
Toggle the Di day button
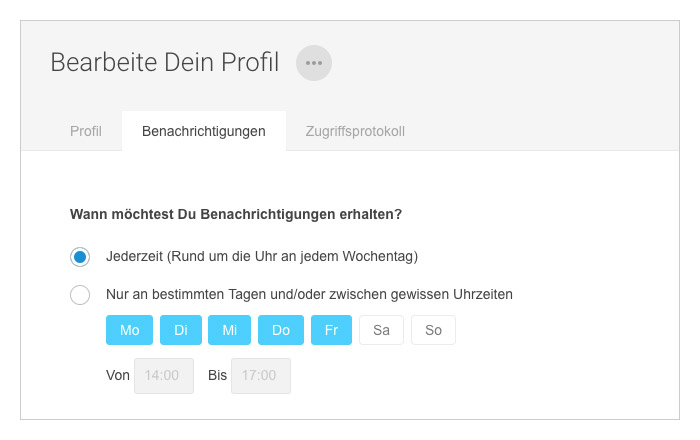181,330
